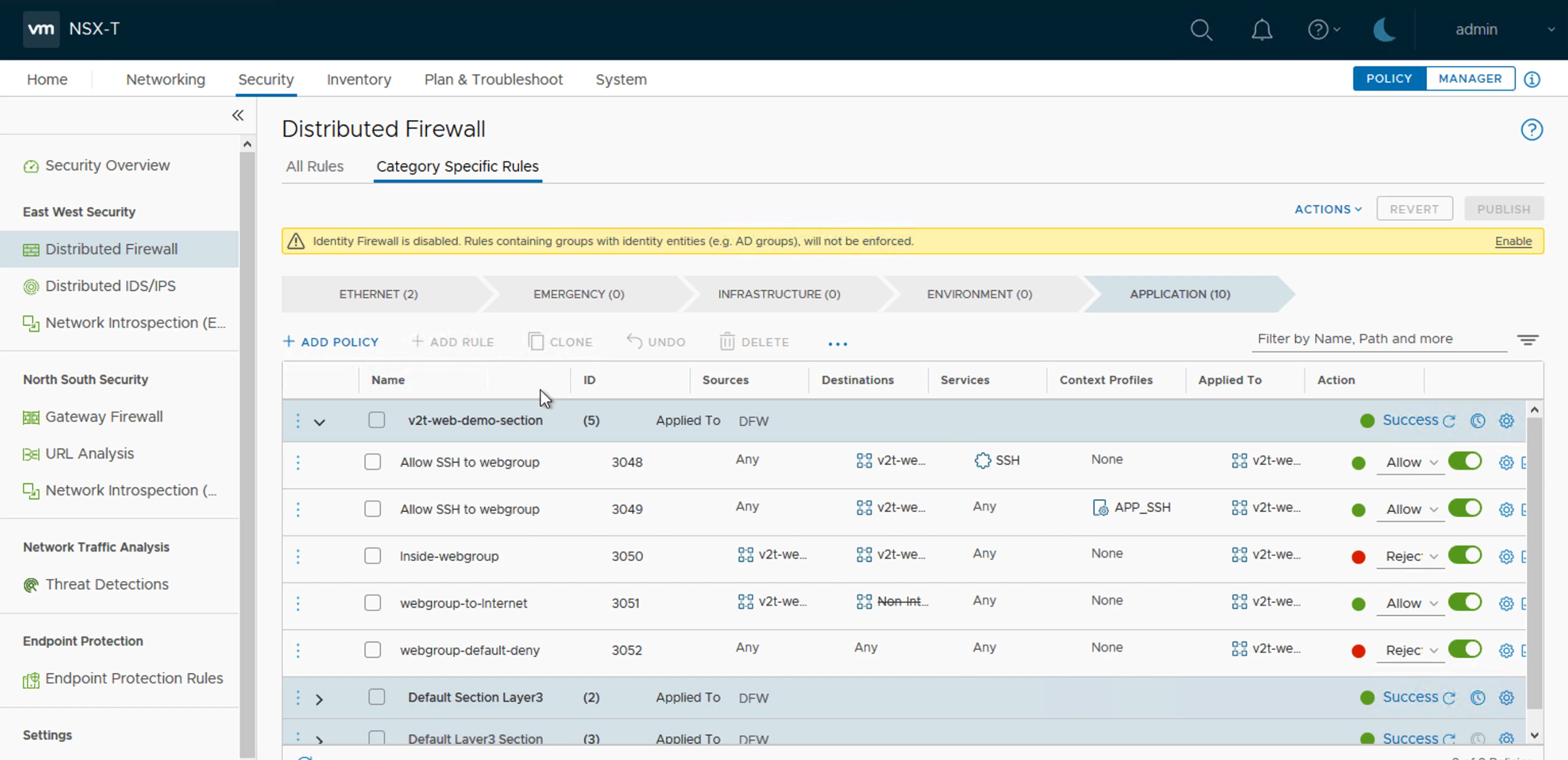Screen dimensions: 1568x760
Task: Select the INFRASTRUCTURE (0) category
Action: click(x=779, y=294)
